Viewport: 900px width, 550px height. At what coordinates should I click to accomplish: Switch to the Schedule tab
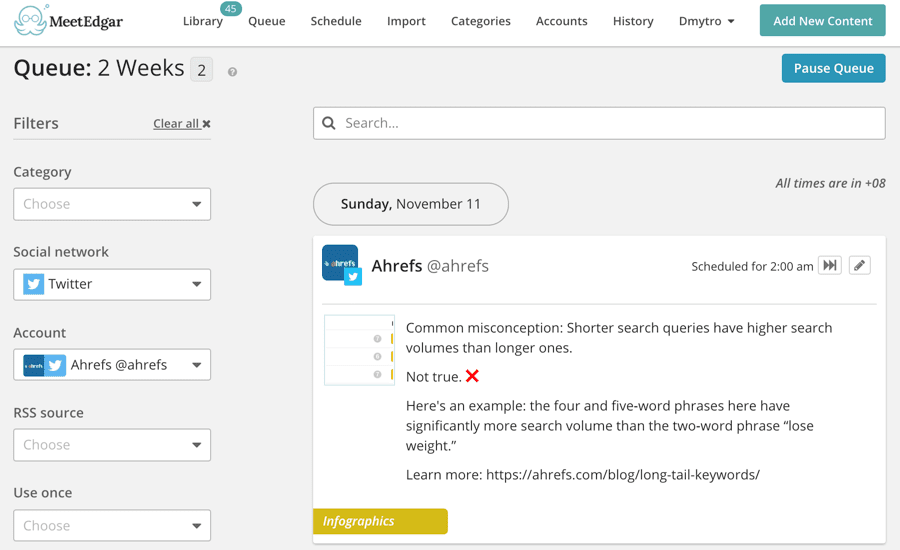tap(336, 21)
